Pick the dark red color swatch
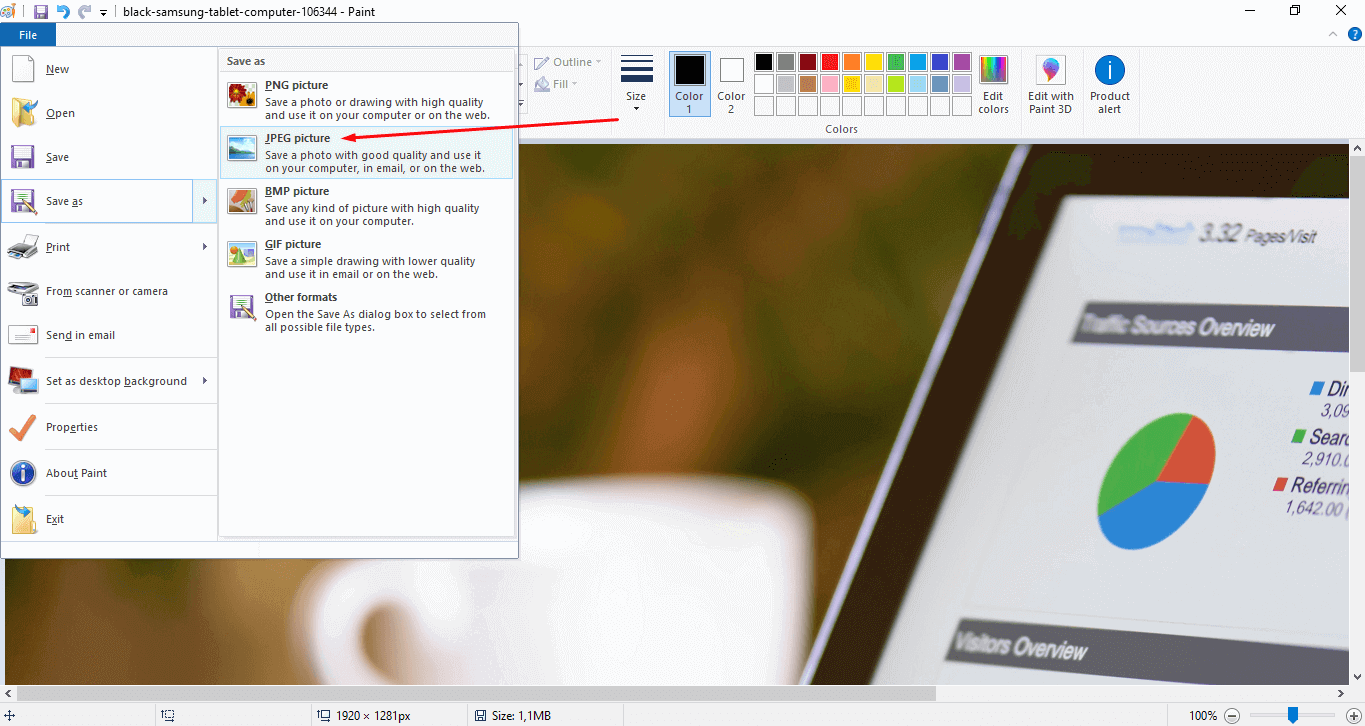 click(808, 62)
